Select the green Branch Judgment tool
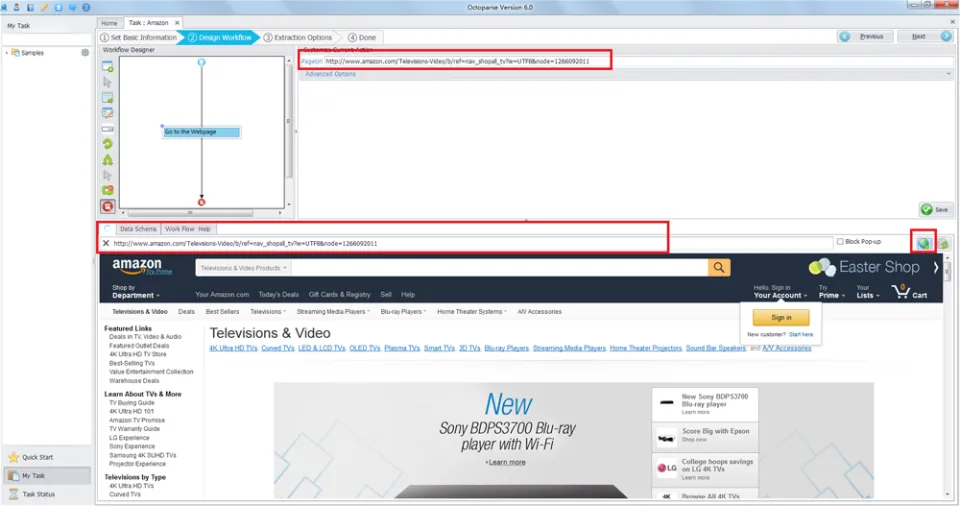The image size is (960, 506). (108, 160)
